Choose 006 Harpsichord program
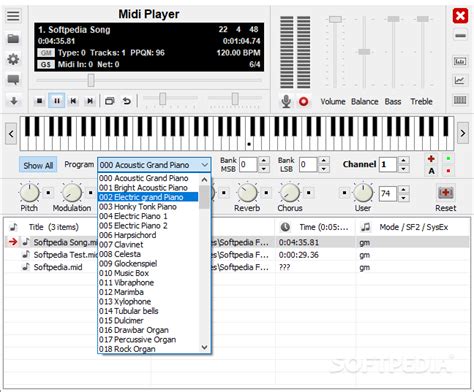This screenshot has height=392, width=474. (x=148, y=235)
